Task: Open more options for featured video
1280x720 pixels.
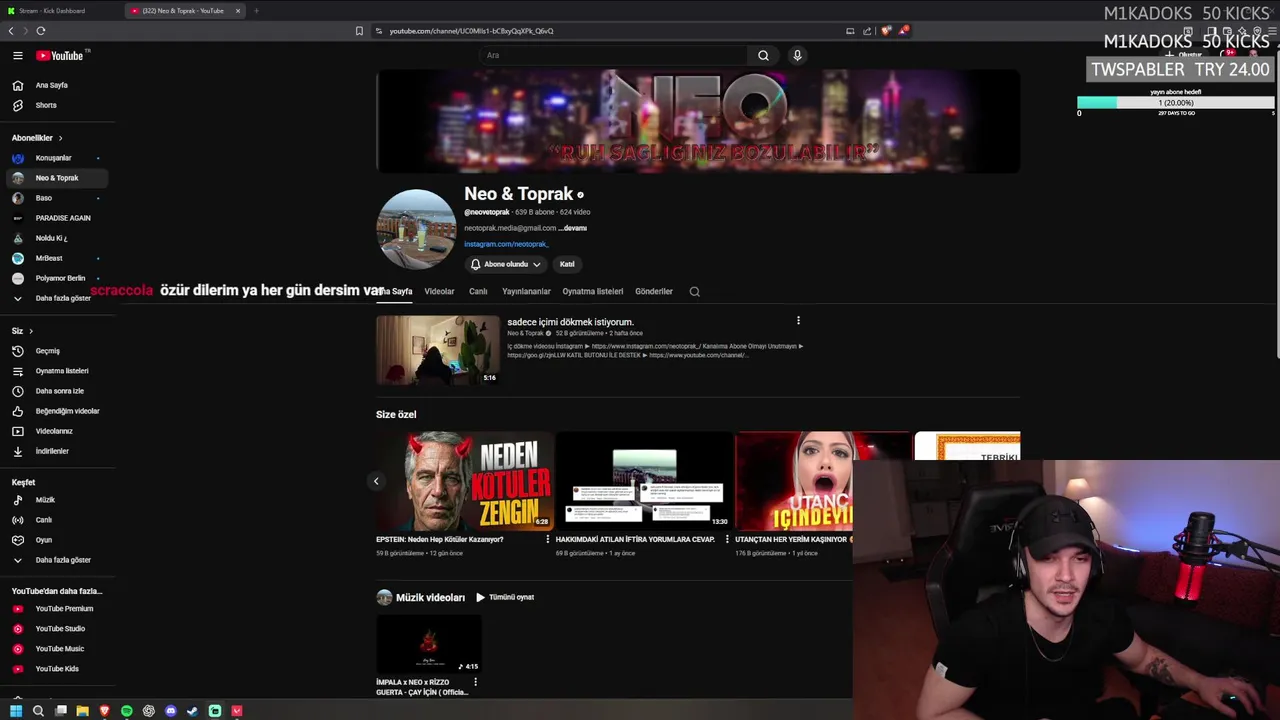Action: coord(798,321)
